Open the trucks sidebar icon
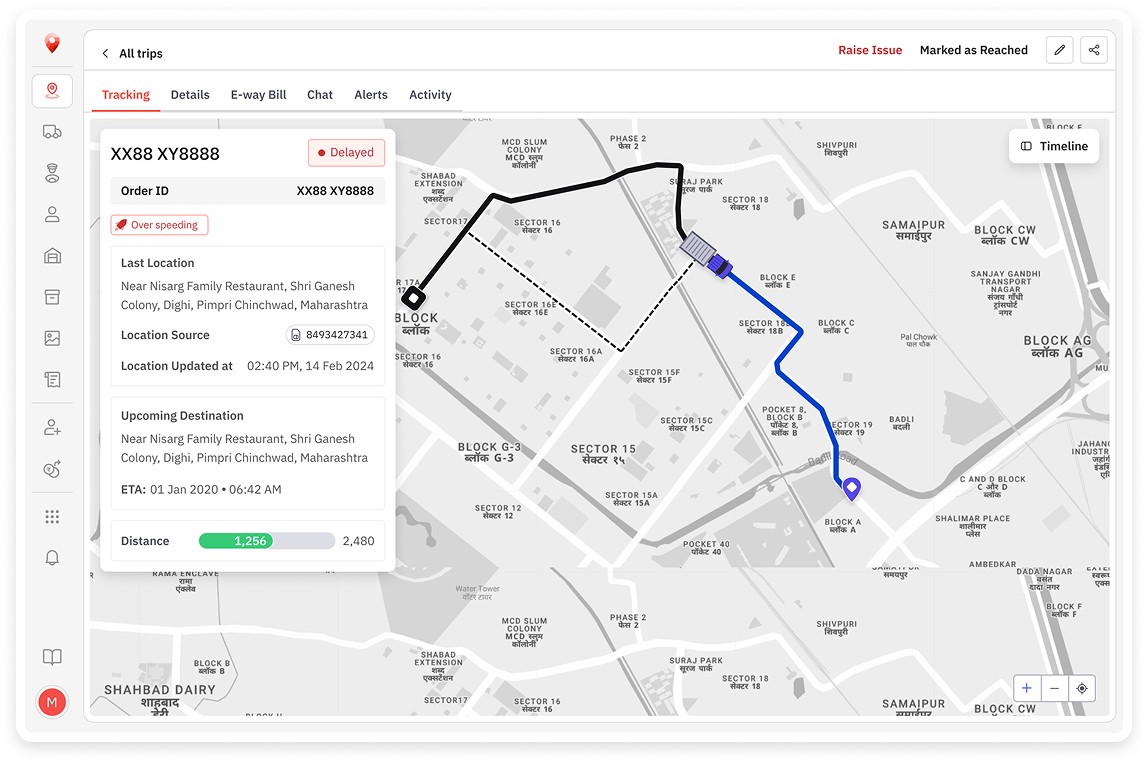Screen dimensions: 1148x764 click(52, 132)
